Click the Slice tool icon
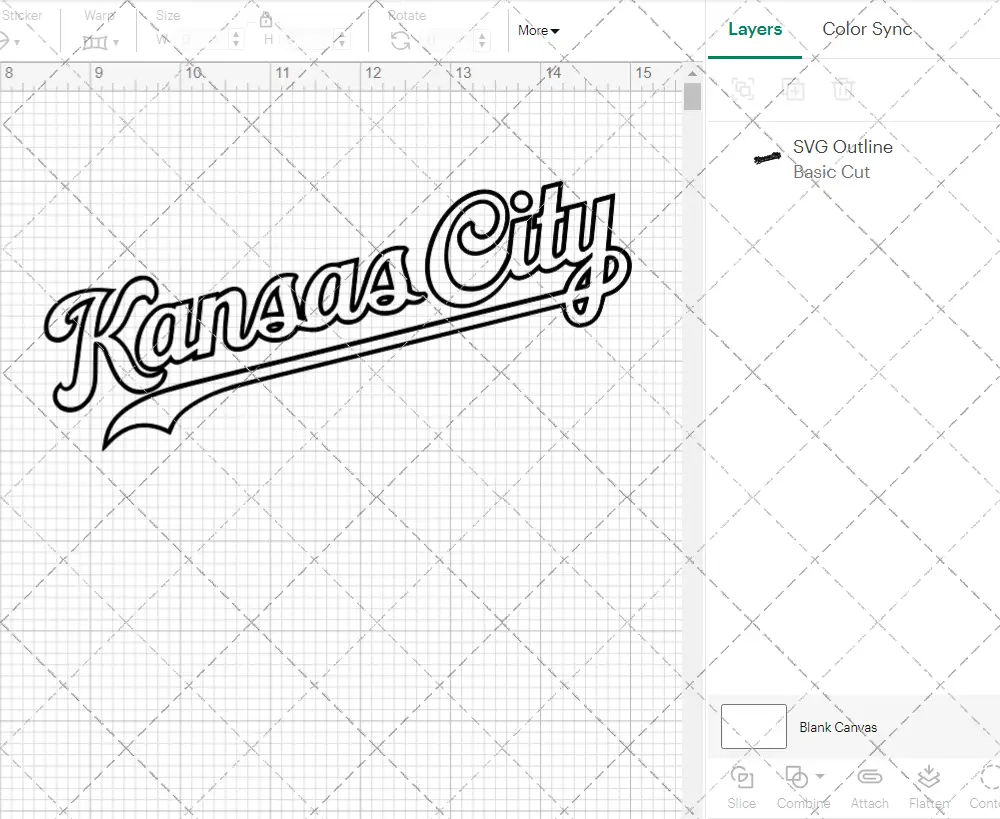1000x819 pixels. point(741,778)
